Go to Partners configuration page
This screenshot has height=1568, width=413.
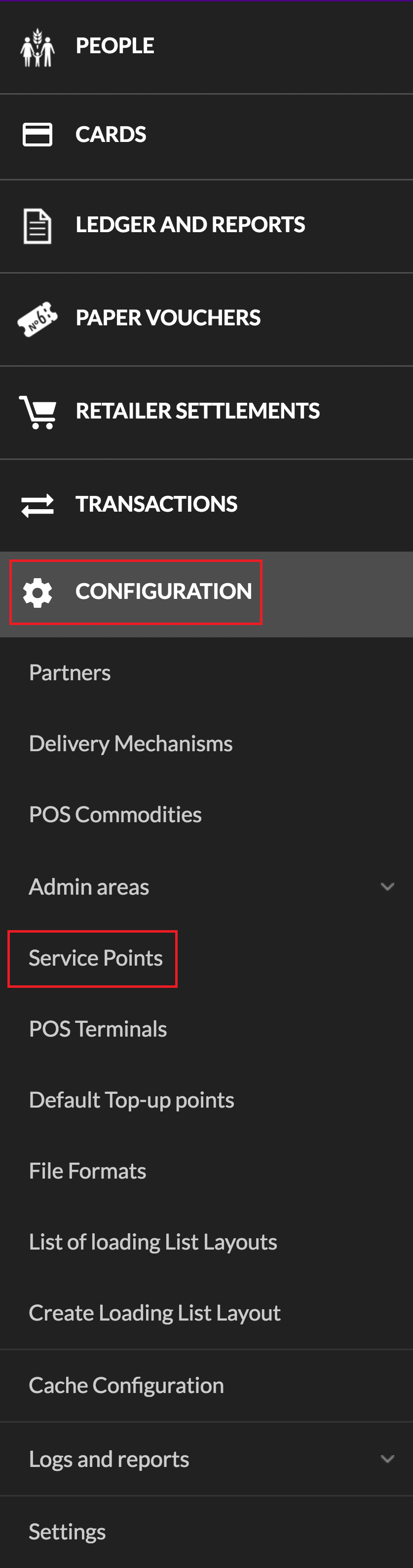click(70, 673)
